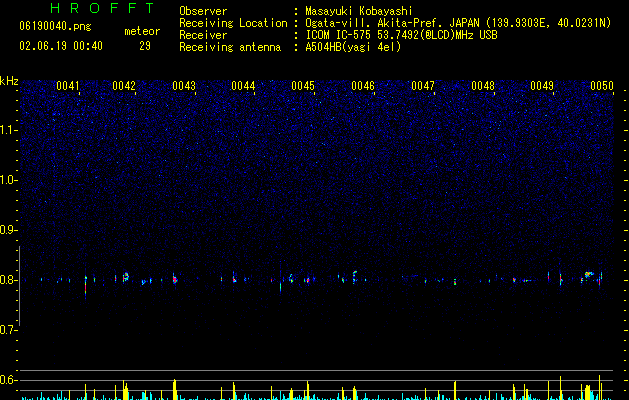Click the 0043 time marker
The width and height of the screenshot is (629, 400).
[x=184, y=86]
